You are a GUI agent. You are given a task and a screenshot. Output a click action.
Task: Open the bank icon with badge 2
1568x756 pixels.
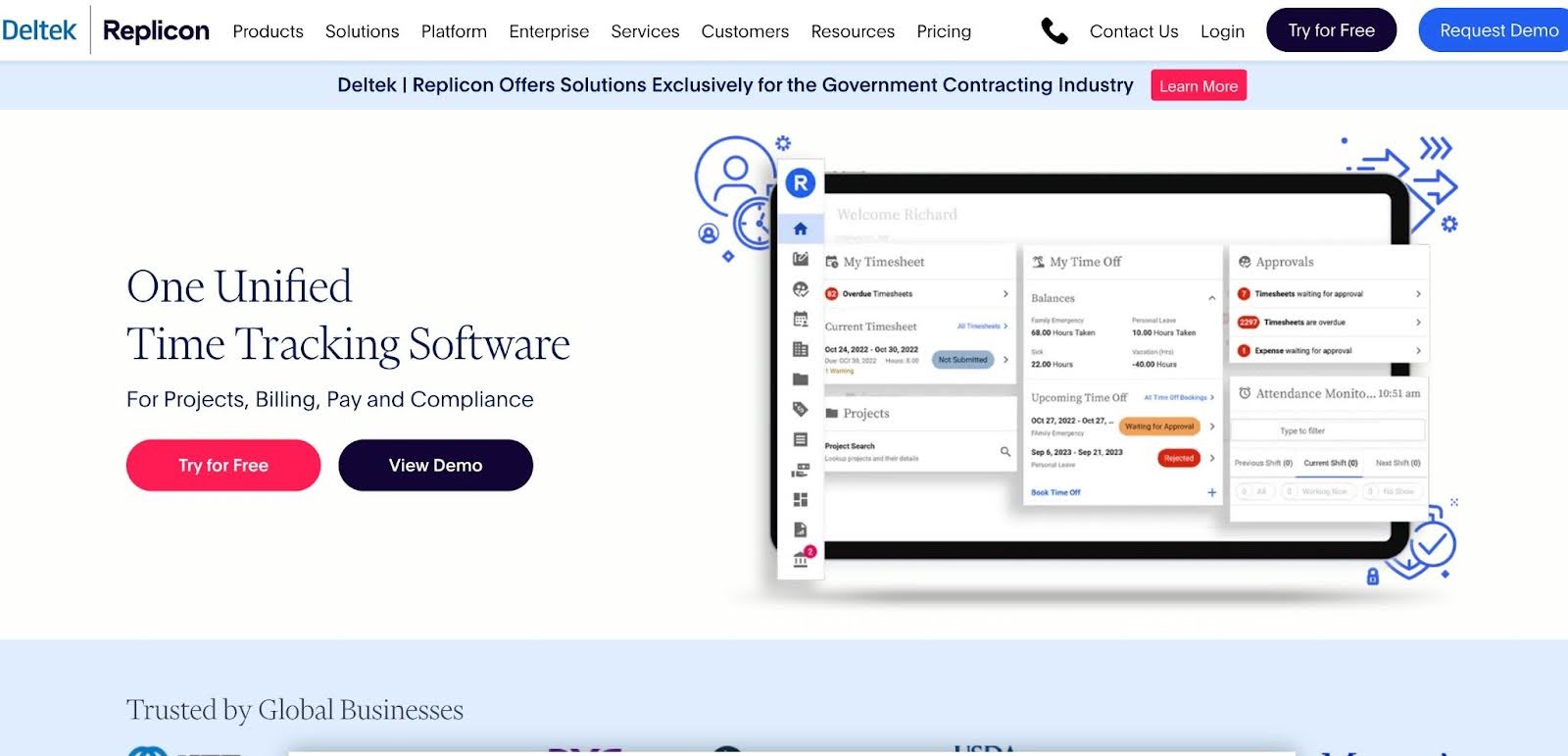tap(802, 558)
